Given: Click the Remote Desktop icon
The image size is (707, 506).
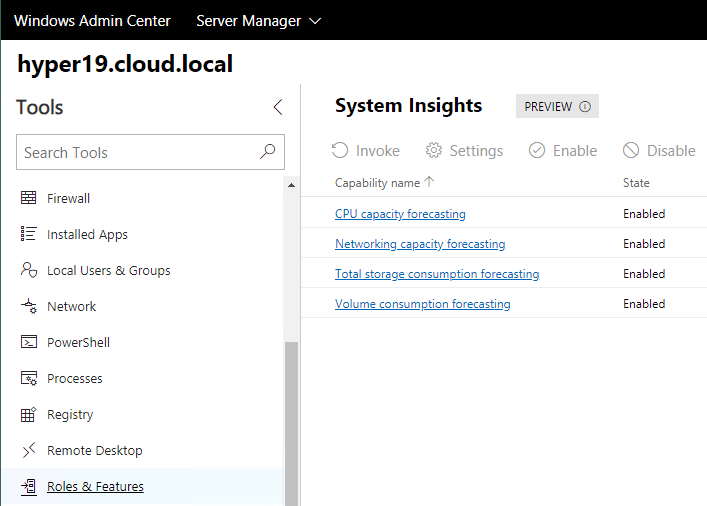Looking at the screenshot, I should pyautogui.click(x=28, y=450).
